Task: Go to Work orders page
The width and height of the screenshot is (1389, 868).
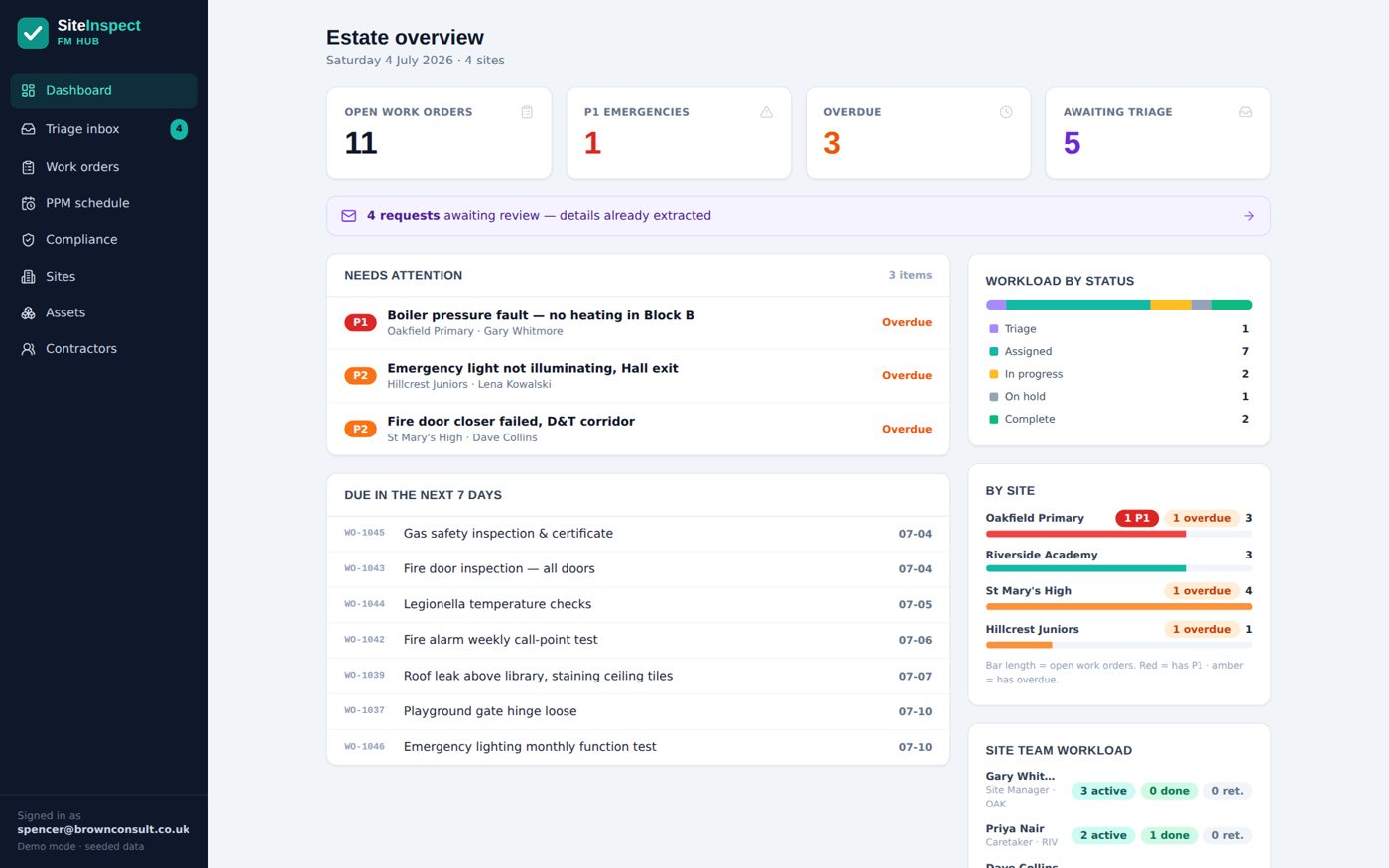Action: pos(104,167)
